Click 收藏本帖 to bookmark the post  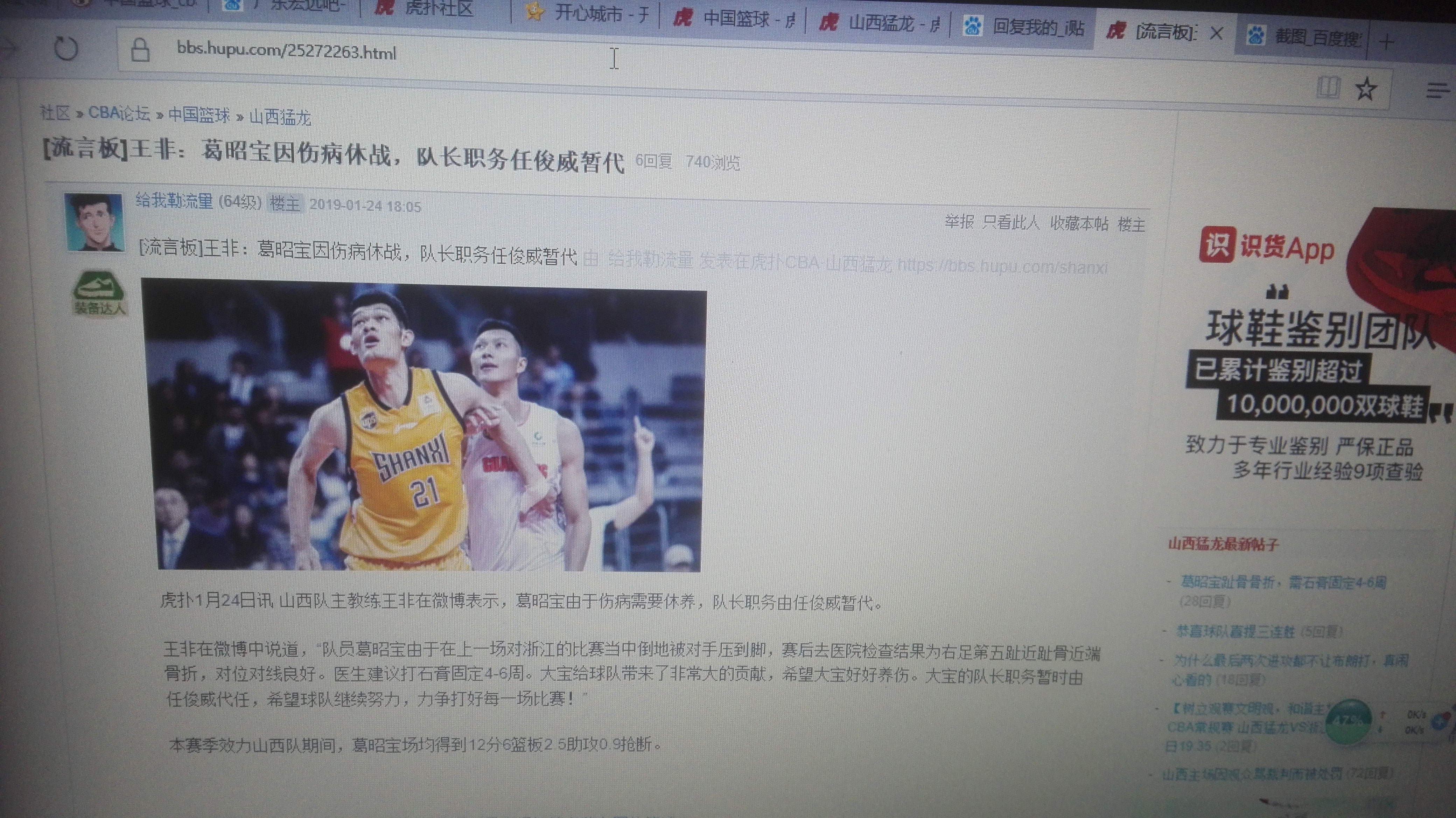1079,224
